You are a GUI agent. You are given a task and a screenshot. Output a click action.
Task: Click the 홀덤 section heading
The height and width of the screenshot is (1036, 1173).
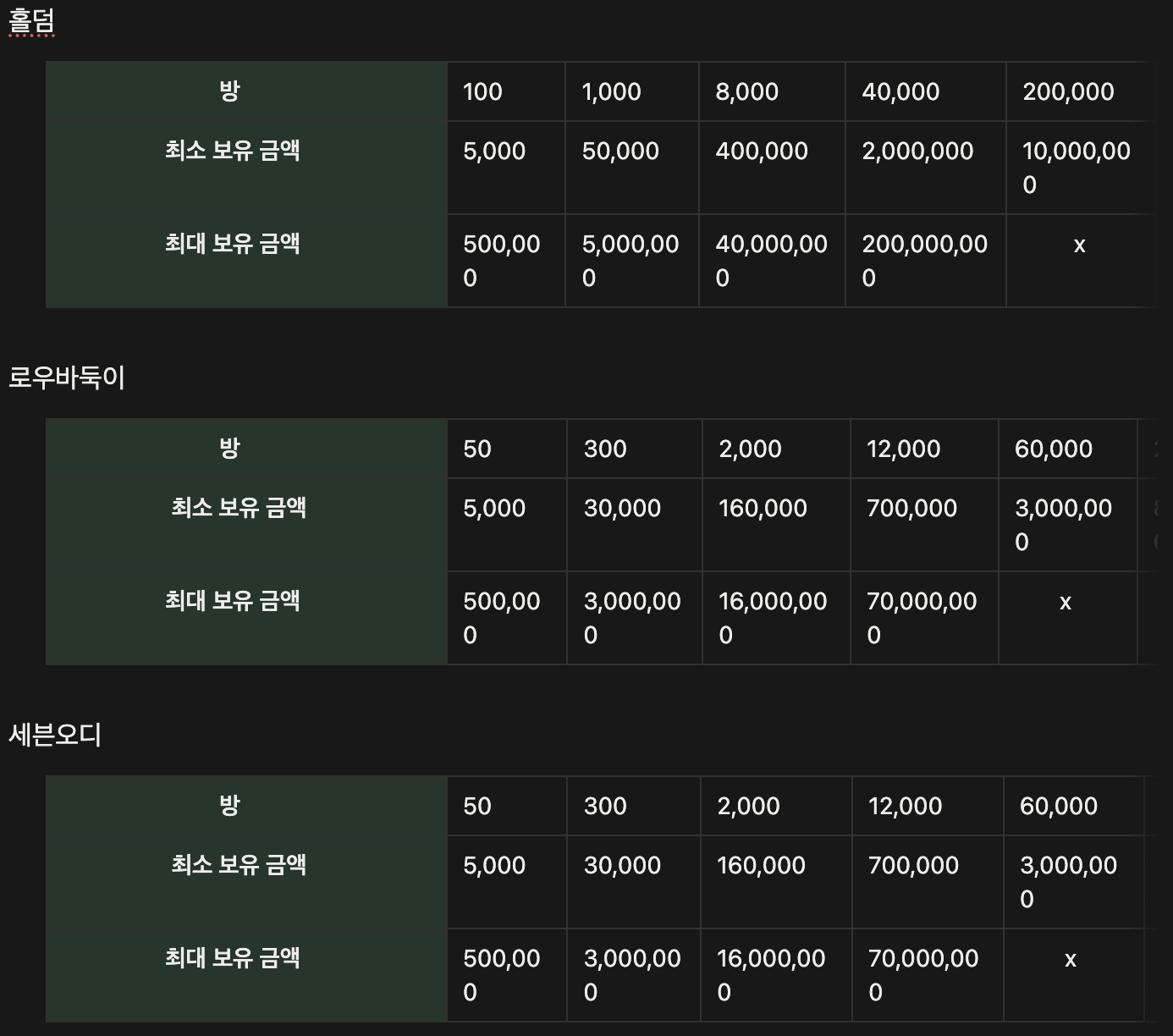31,20
